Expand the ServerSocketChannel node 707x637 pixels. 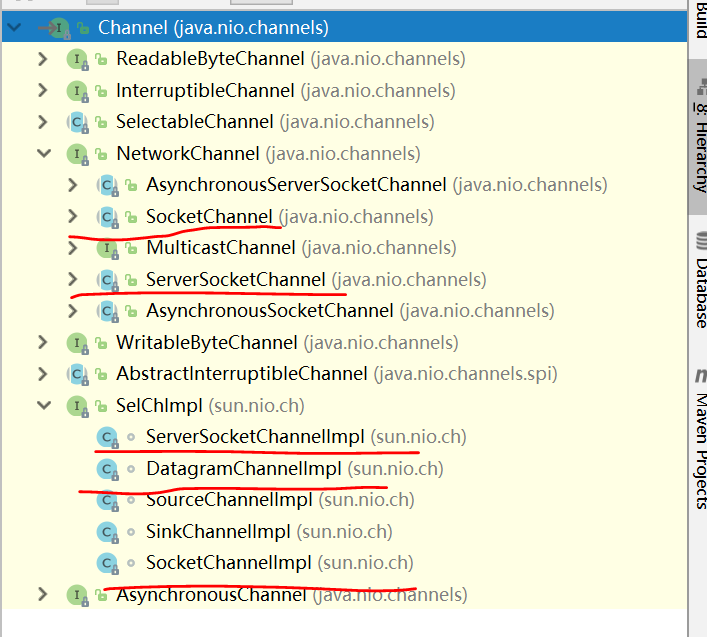72,280
